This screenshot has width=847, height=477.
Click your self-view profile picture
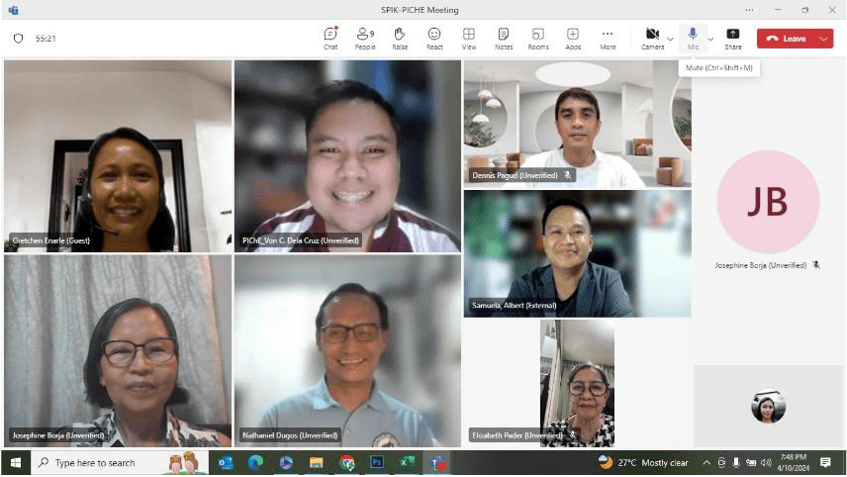pyautogui.click(x=768, y=407)
